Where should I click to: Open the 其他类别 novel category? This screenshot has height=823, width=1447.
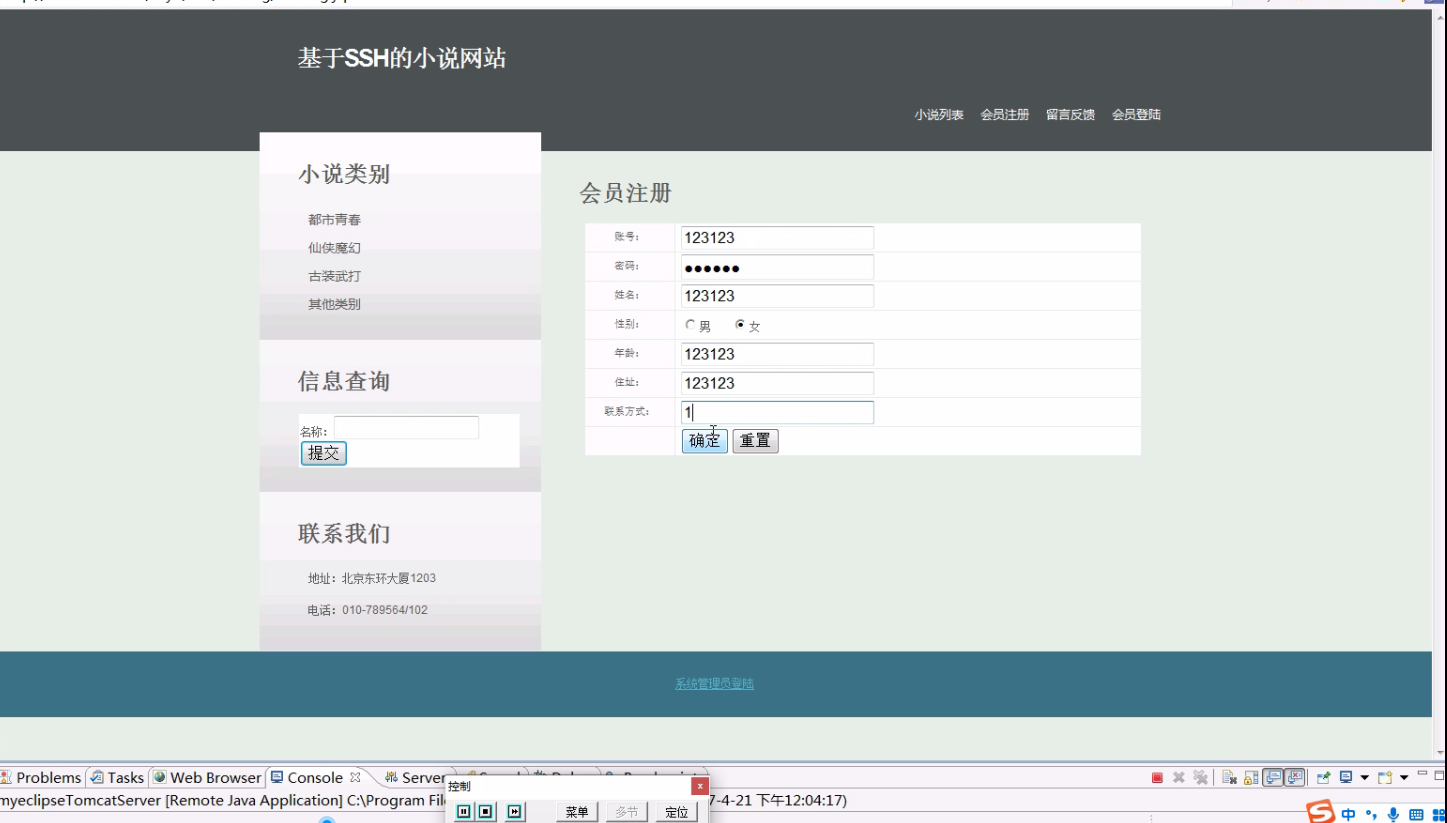pyautogui.click(x=334, y=304)
